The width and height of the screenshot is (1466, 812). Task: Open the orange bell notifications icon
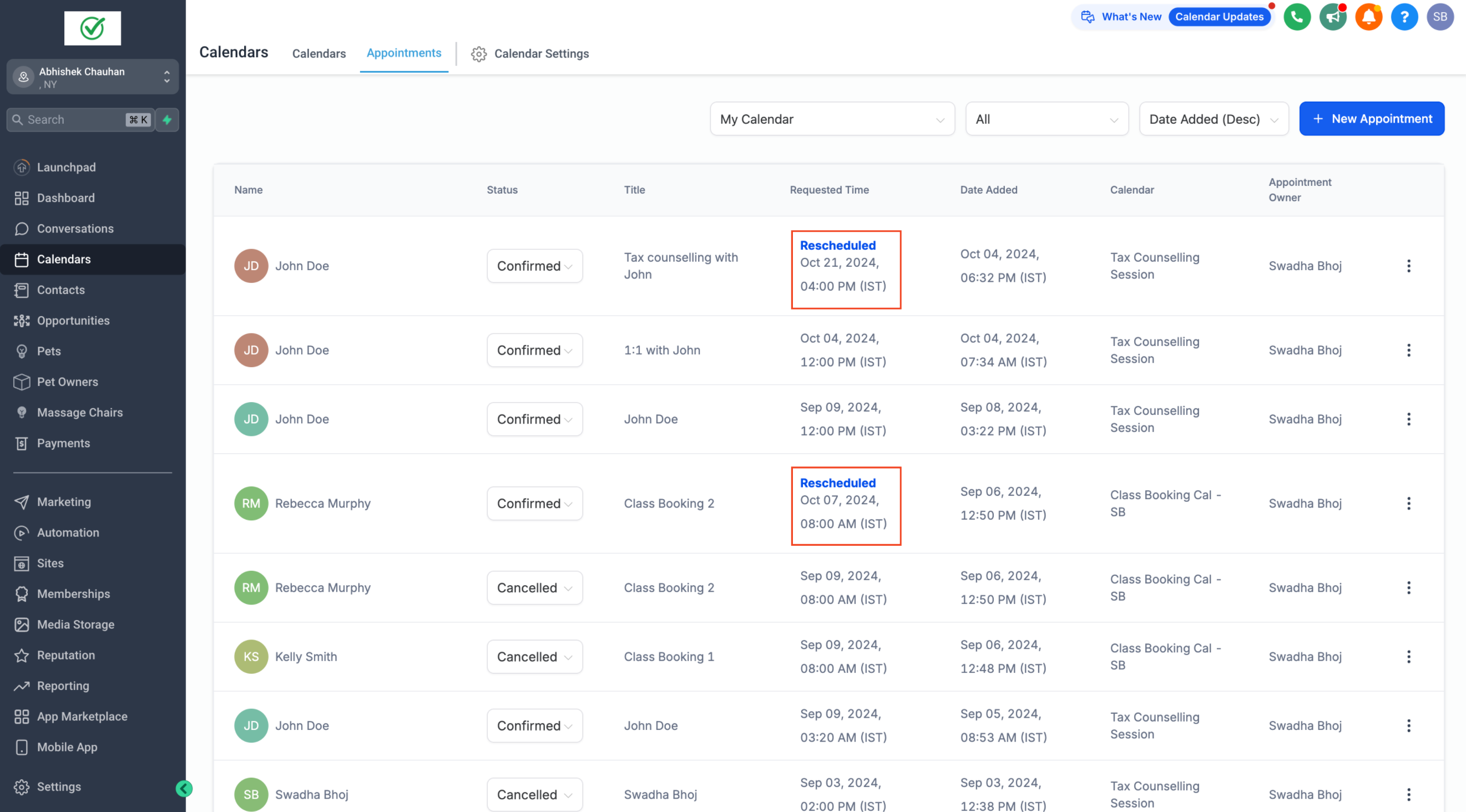coord(1369,17)
